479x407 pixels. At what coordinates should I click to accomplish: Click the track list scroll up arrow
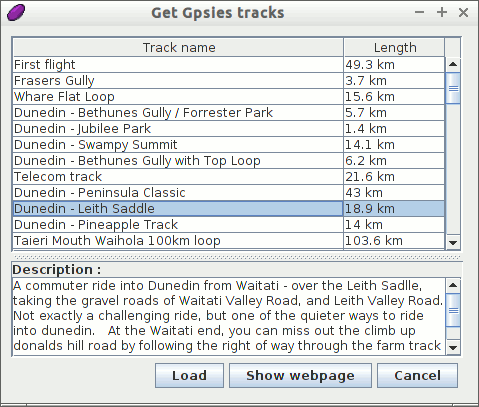pos(453,64)
